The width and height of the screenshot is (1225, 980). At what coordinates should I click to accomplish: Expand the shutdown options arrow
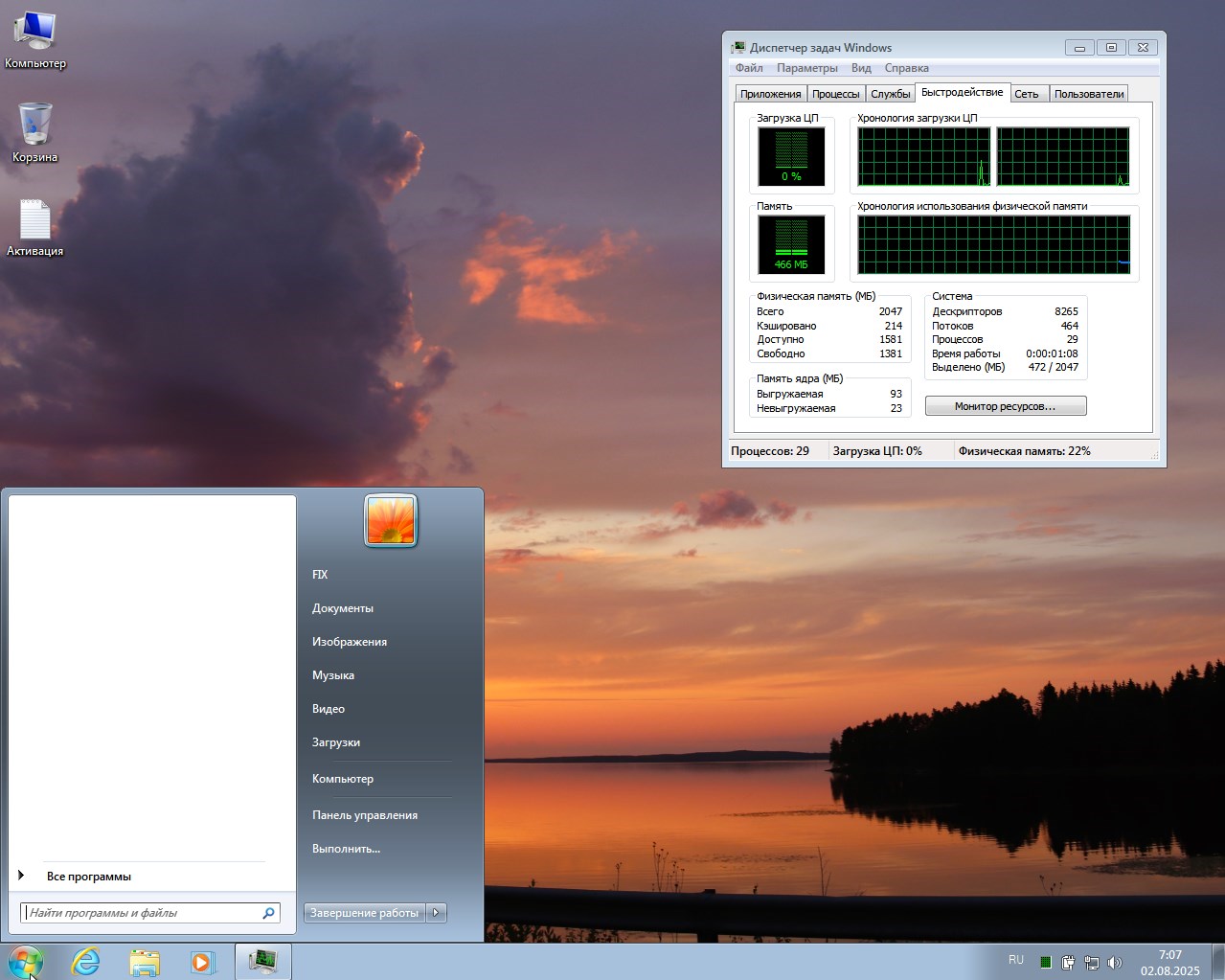436,913
